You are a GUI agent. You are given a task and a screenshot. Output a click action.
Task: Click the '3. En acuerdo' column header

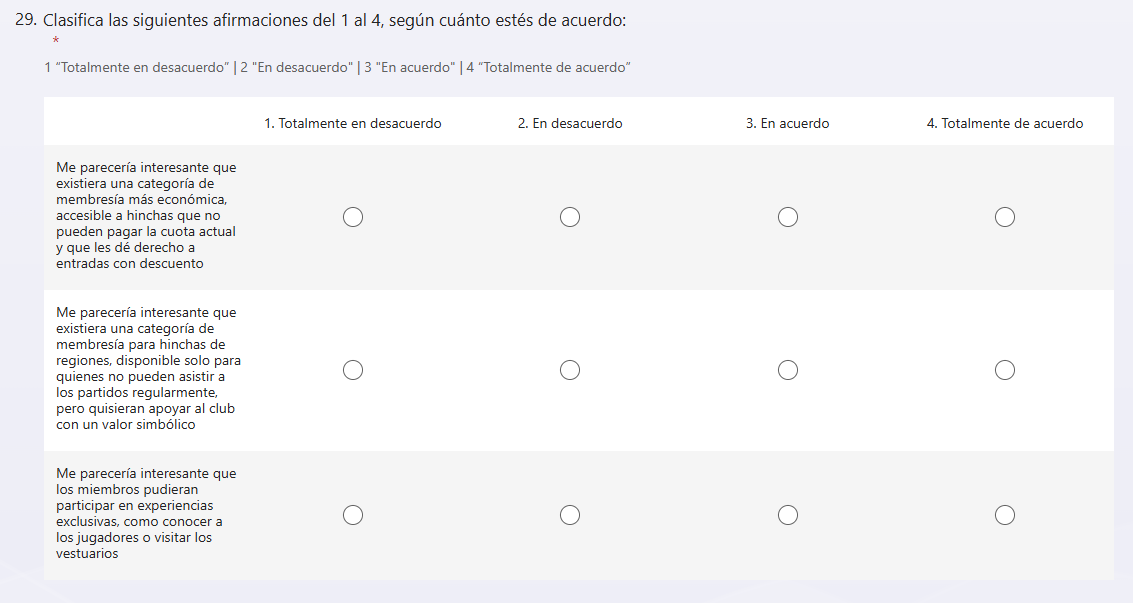(x=788, y=124)
